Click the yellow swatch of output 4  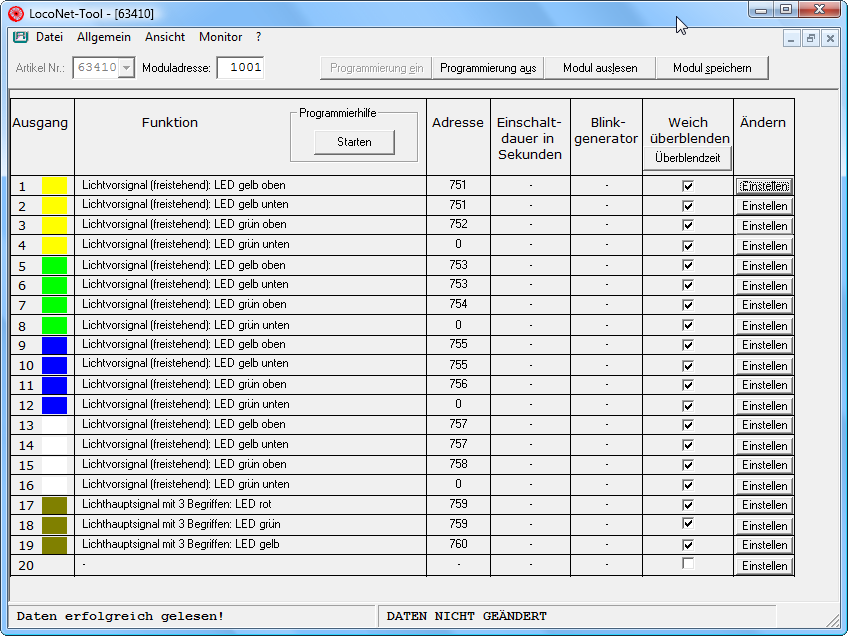[55, 246]
